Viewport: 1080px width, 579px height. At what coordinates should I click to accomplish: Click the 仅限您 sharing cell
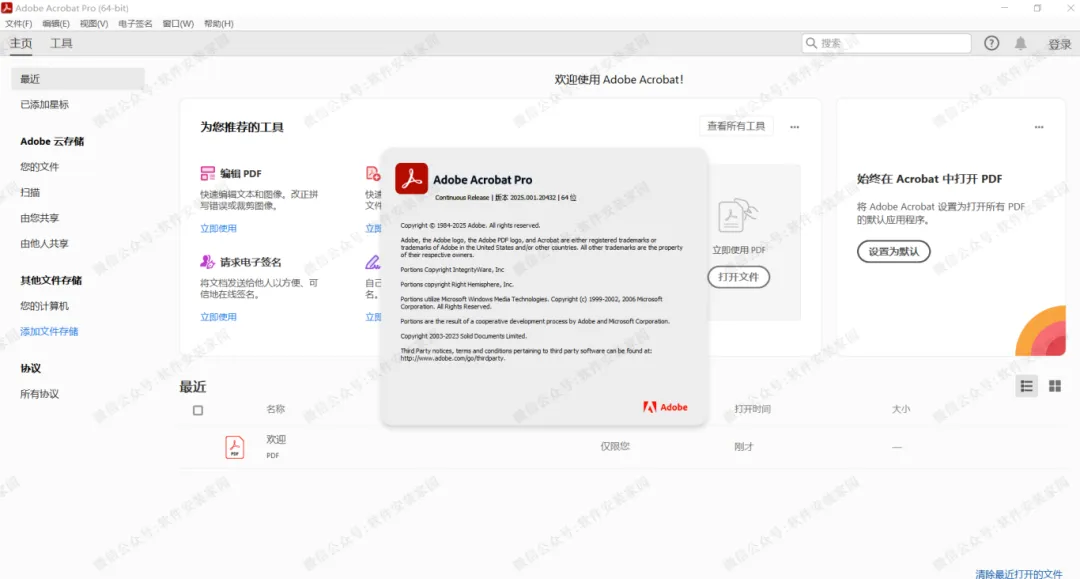[614, 446]
